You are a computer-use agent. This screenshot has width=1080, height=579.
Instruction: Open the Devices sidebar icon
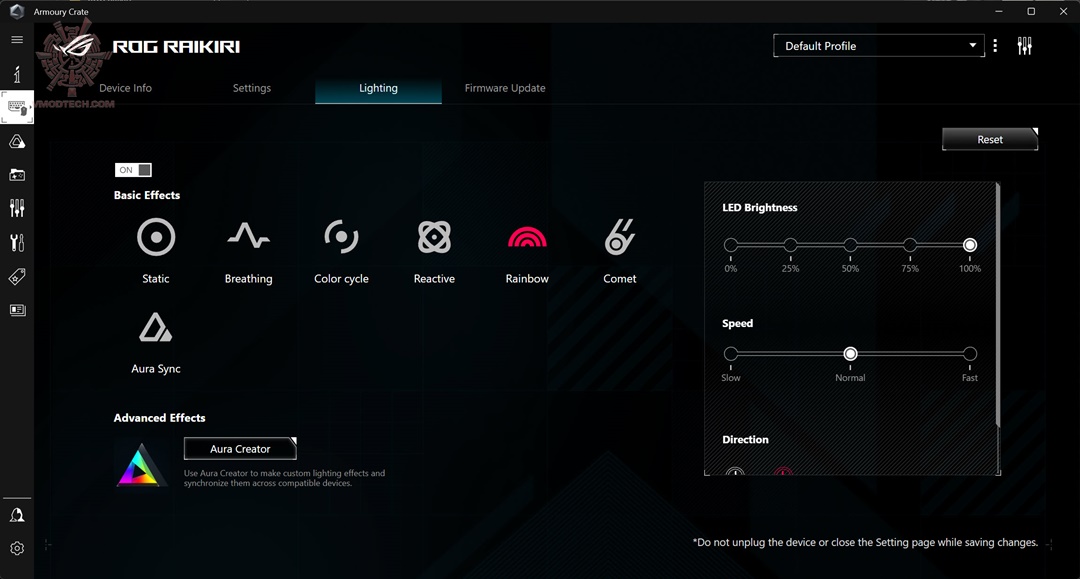click(17, 107)
